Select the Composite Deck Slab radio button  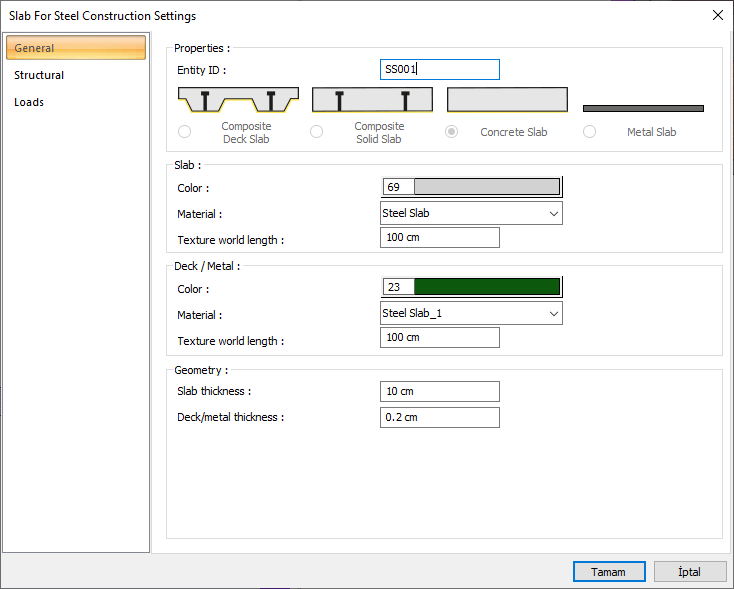(x=184, y=132)
